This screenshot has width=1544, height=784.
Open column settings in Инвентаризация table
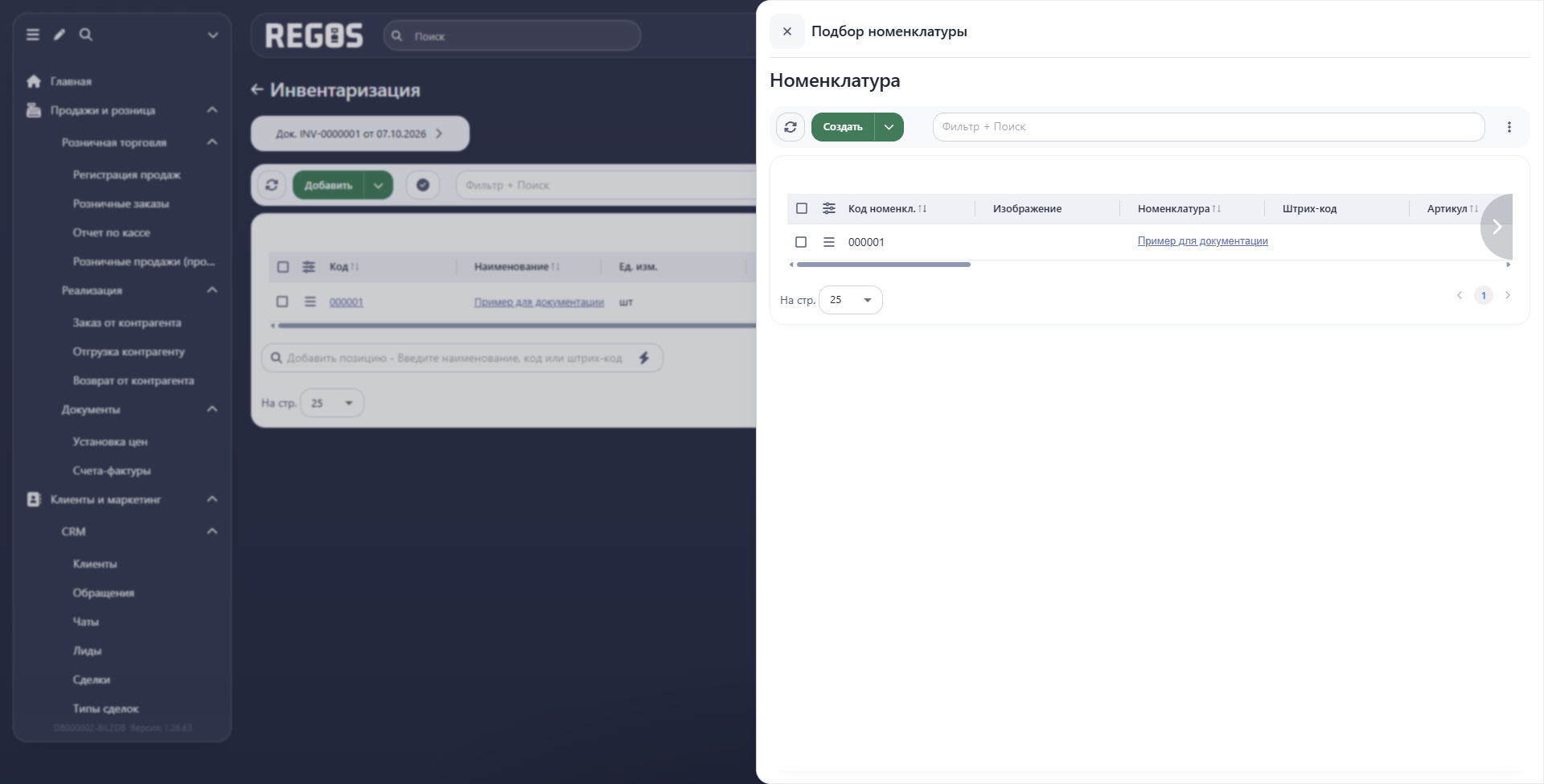coord(309,267)
